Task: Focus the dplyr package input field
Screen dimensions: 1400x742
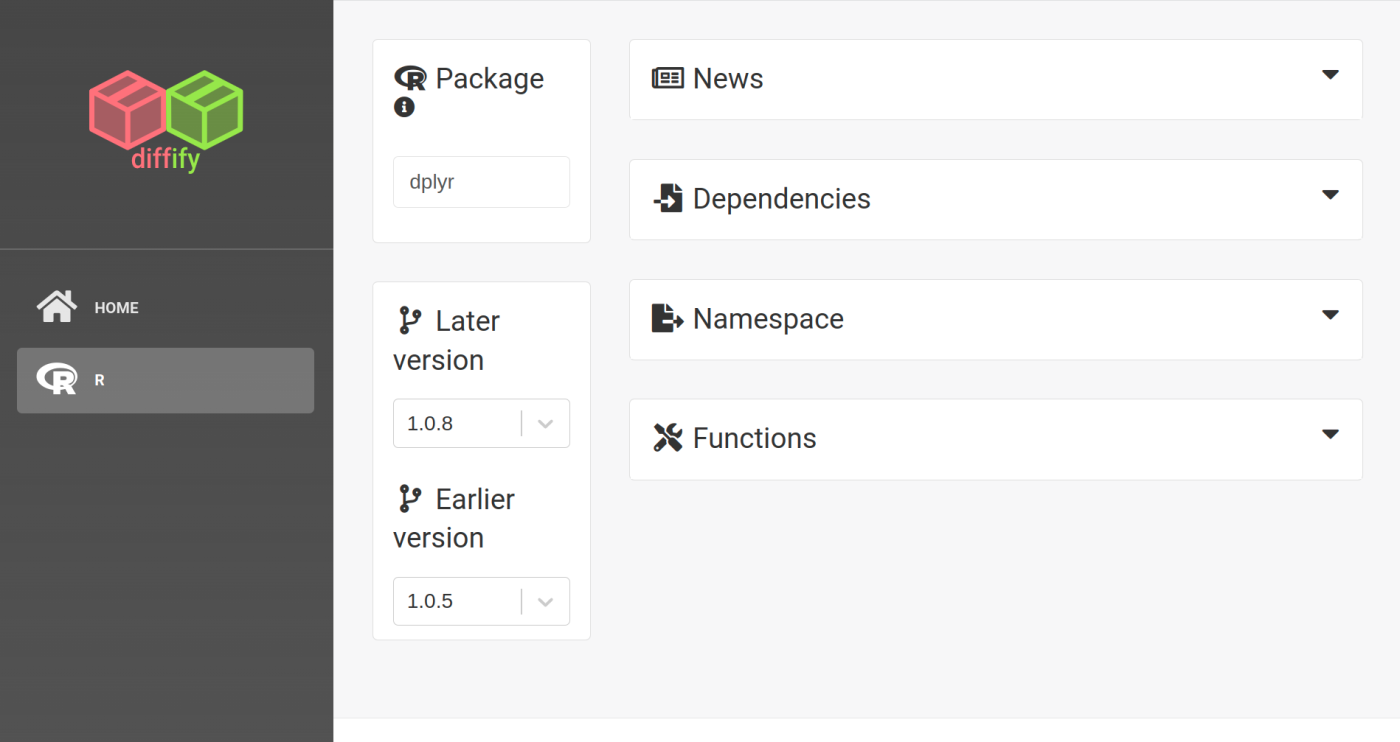Action: coord(481,182)
